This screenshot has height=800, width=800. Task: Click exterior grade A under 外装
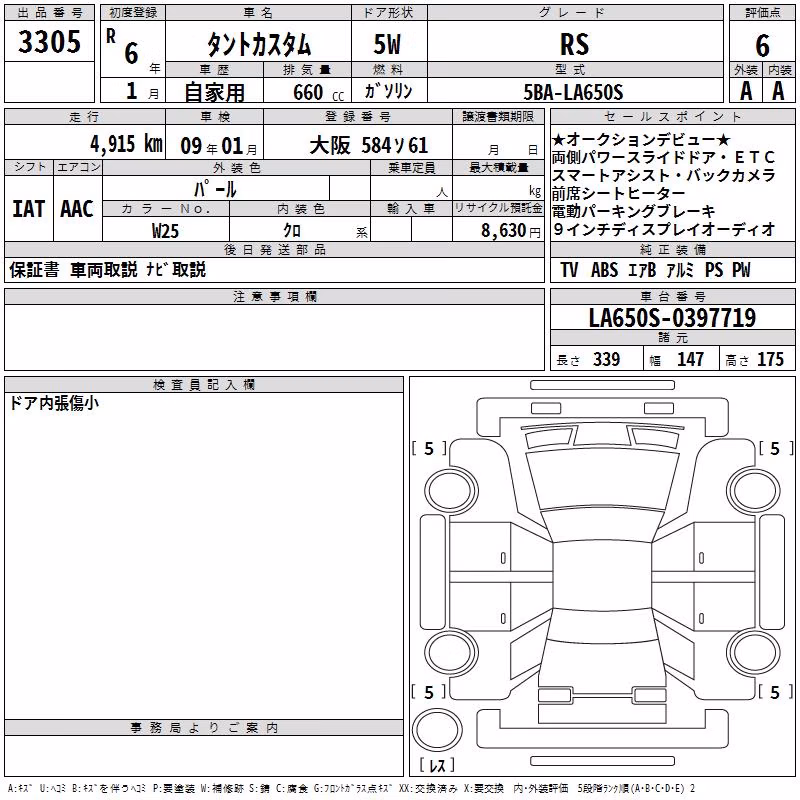(x=745, y=91)
